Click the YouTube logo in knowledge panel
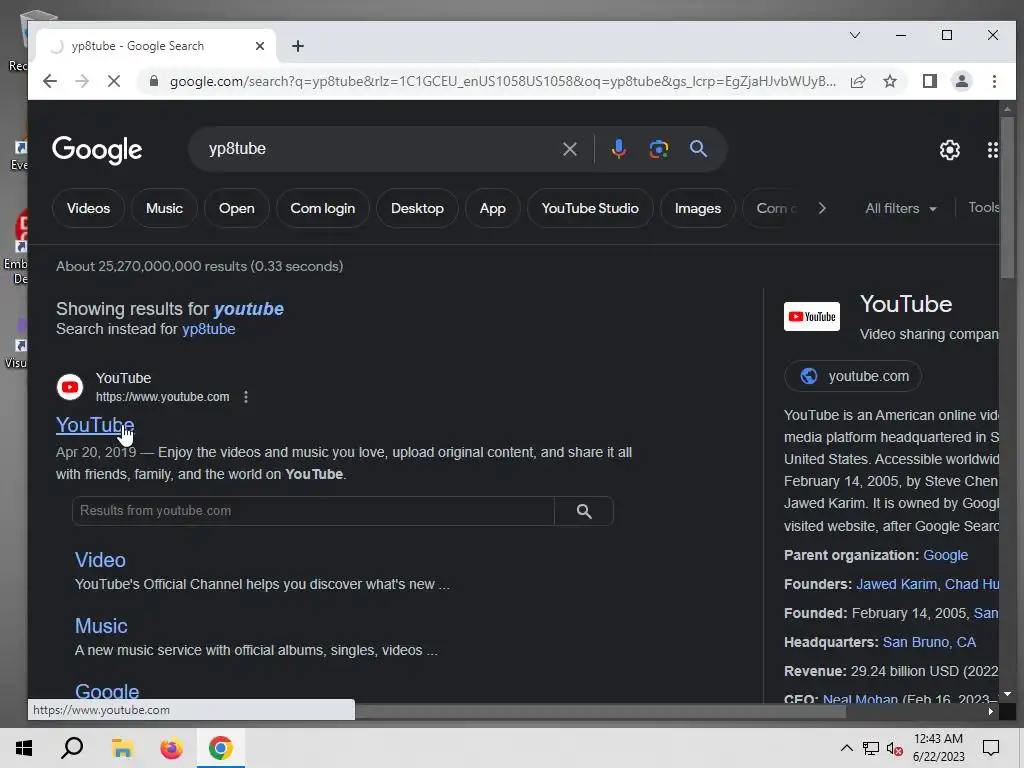This screenshot has width=1024, height=768. pos(812,317)
